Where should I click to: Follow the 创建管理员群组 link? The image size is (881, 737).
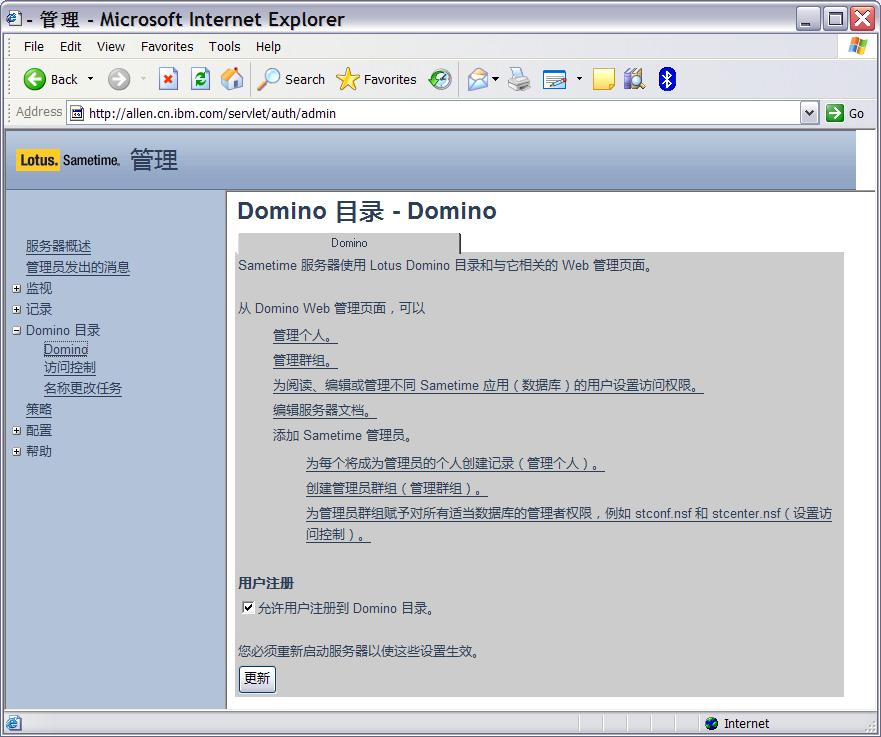pyautogui.click(x=397, y=489)
